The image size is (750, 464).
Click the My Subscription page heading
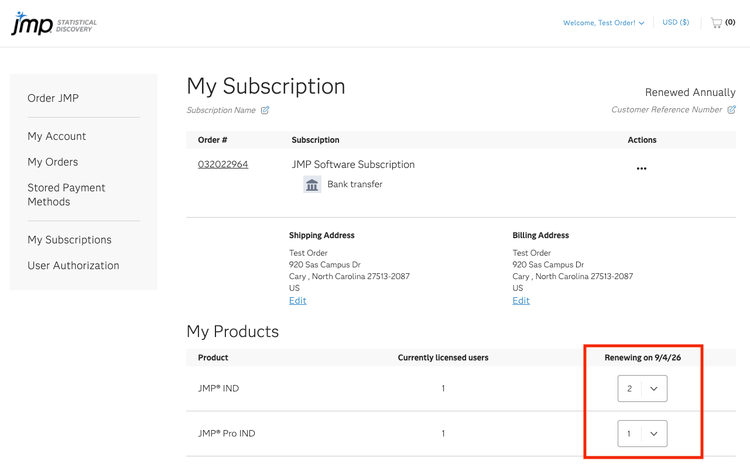[x=266, y=87]
